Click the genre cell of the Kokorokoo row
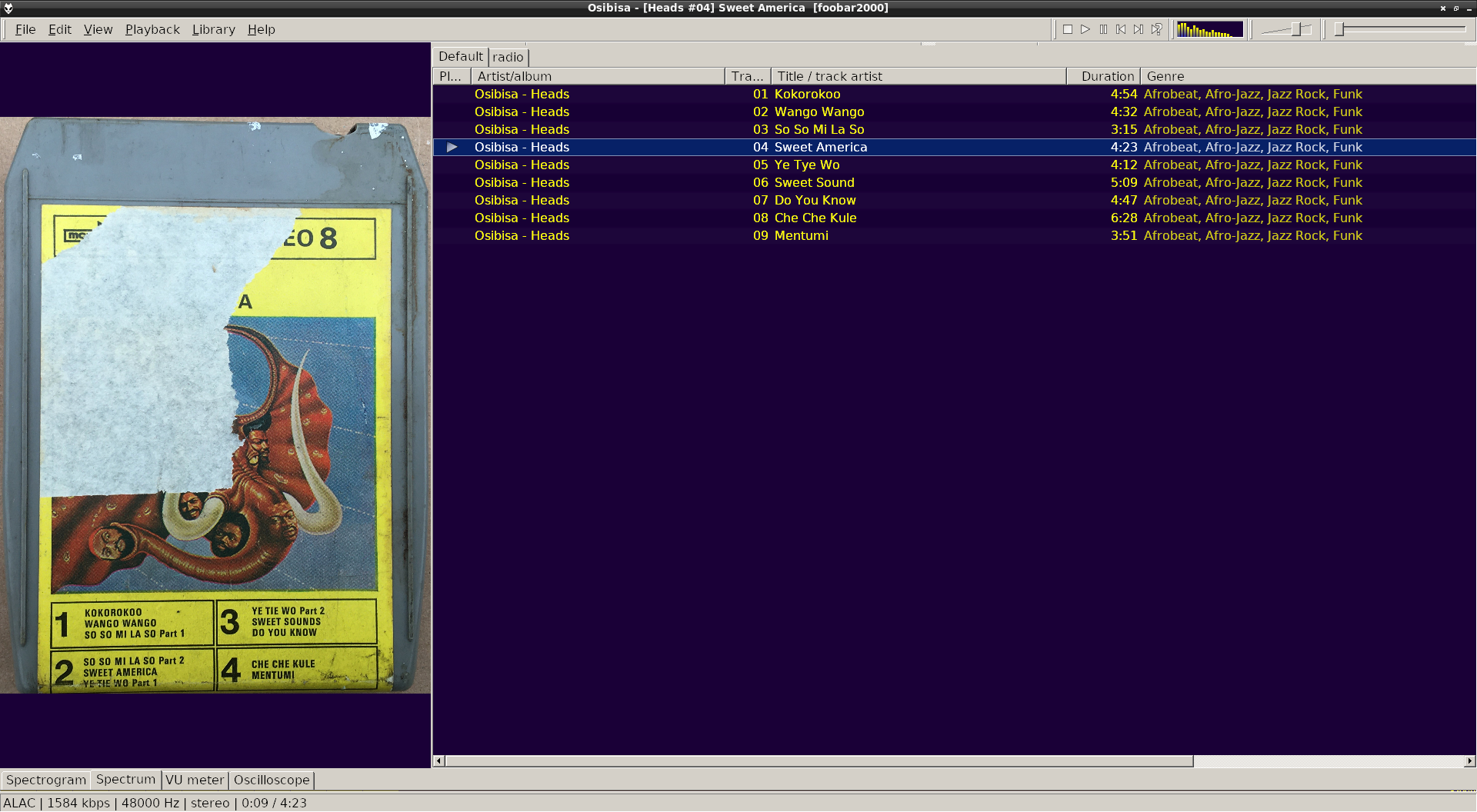This screenshot has height=812, width=1477. [1252, 94]
